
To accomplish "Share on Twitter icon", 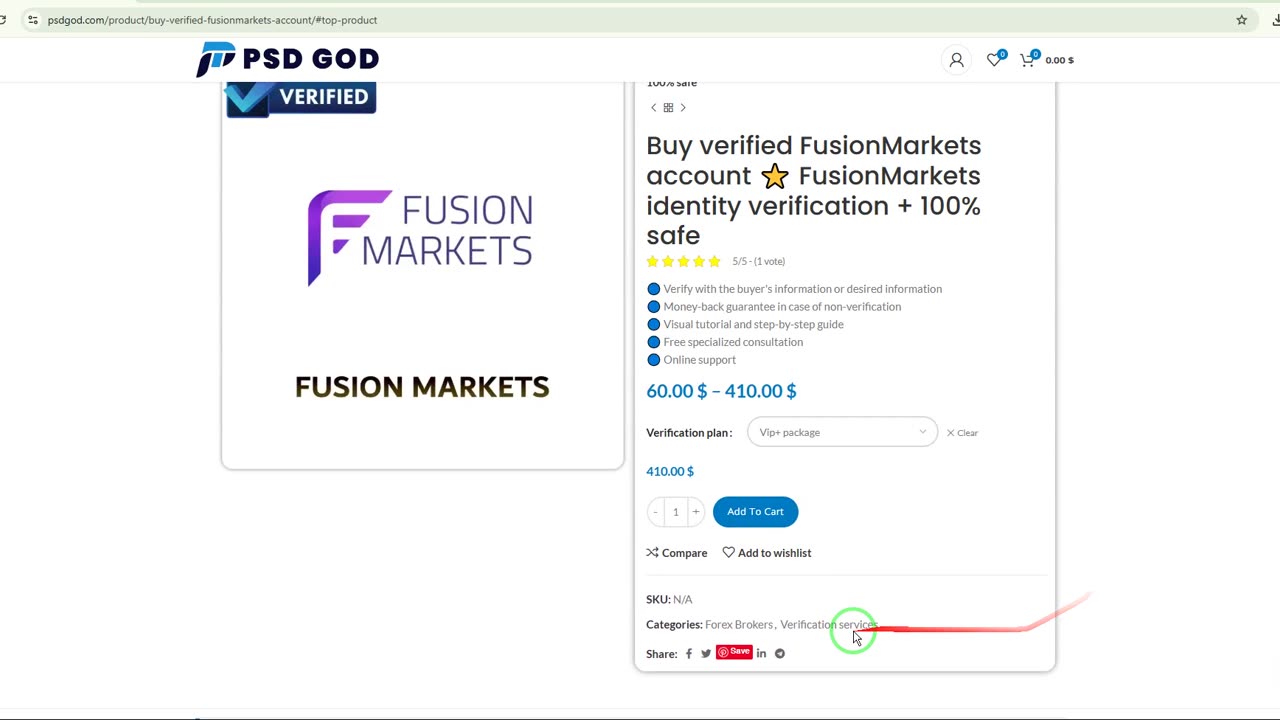I will click(x=706, y=654).
